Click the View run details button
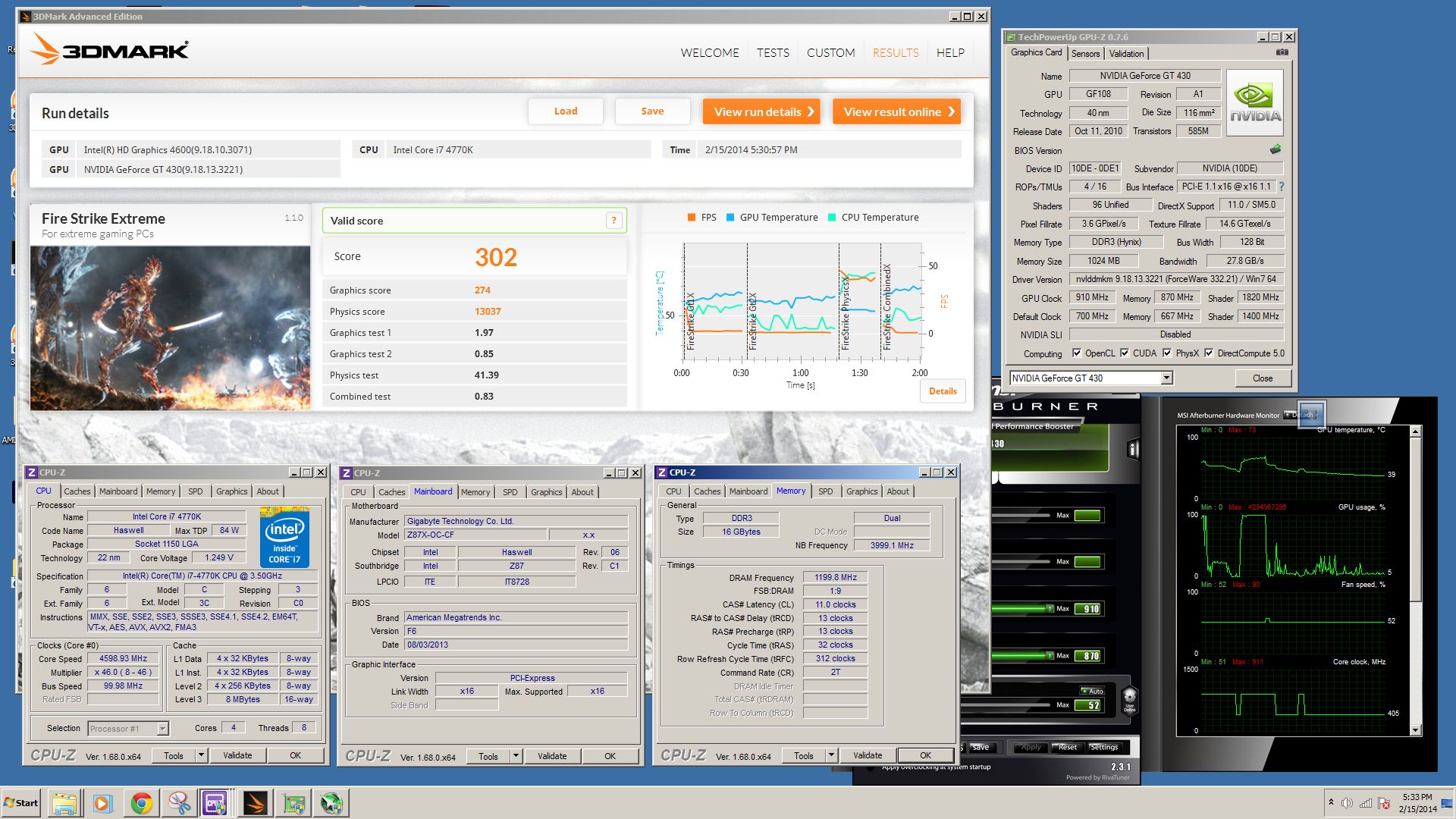The width and height of the screenshot is (1456, 819). coord(761,111)
